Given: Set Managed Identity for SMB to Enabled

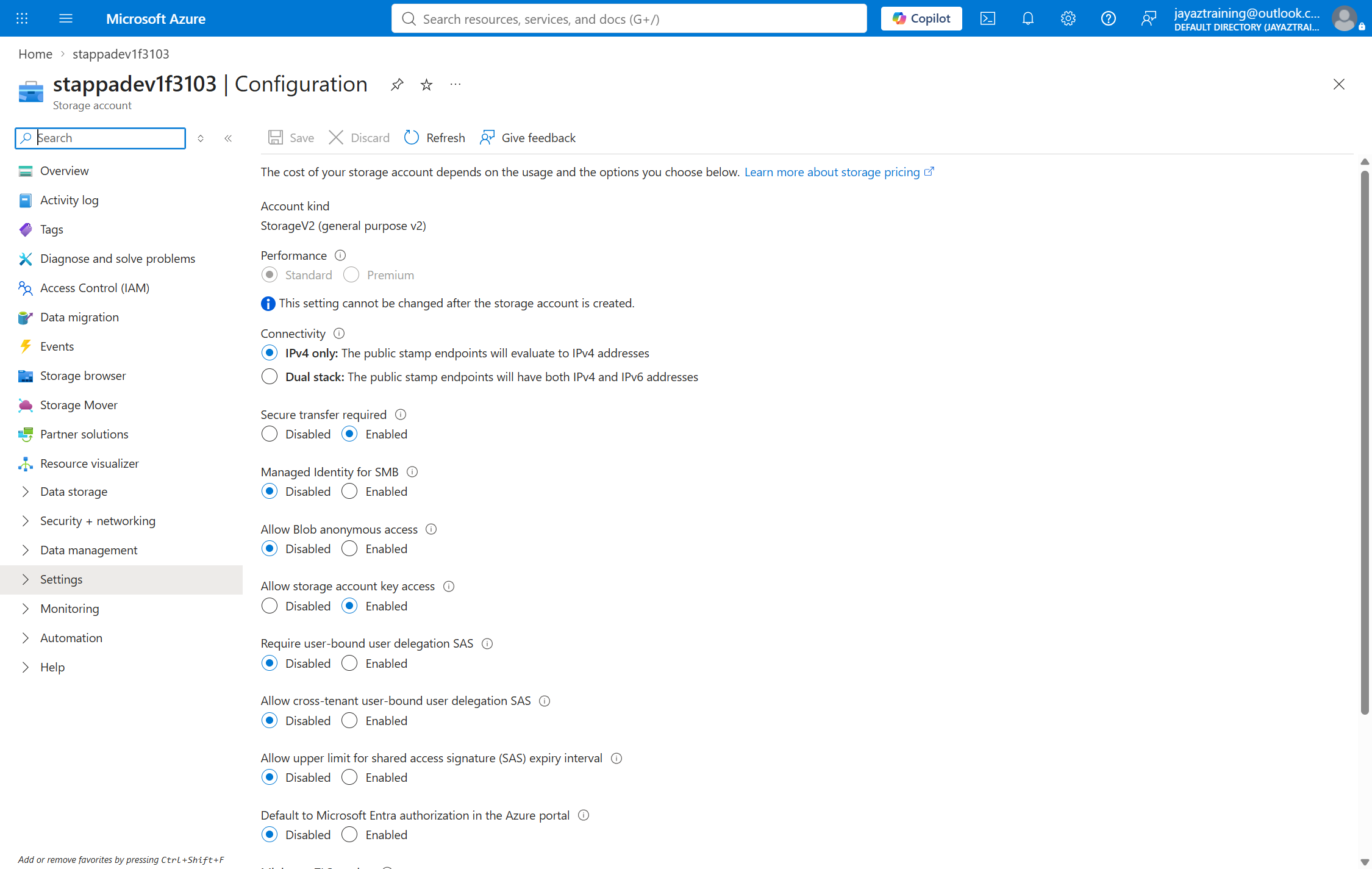Looking at the screenshot, I should [x=349, y=492].
